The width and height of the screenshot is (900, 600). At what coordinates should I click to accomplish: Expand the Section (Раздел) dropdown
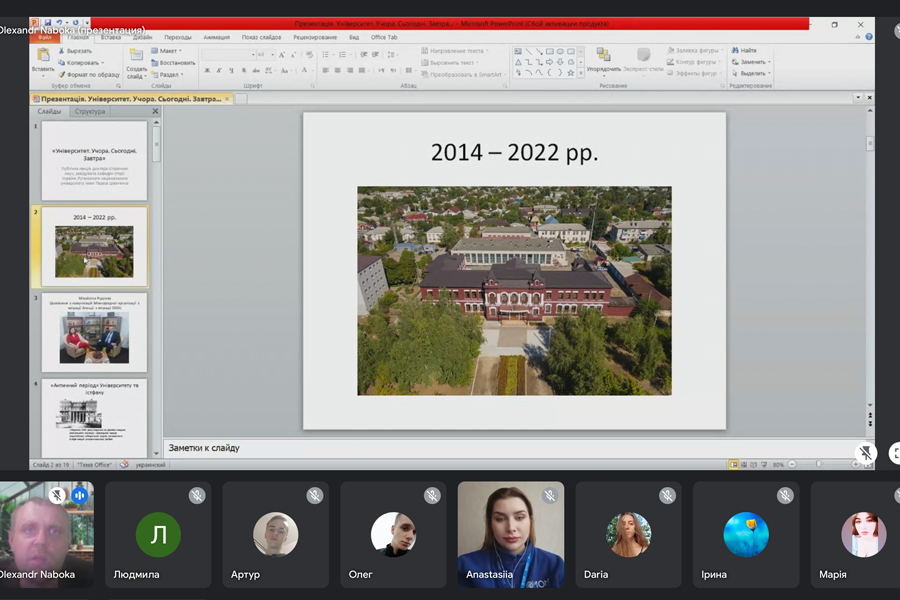click(x=168, y=74)
